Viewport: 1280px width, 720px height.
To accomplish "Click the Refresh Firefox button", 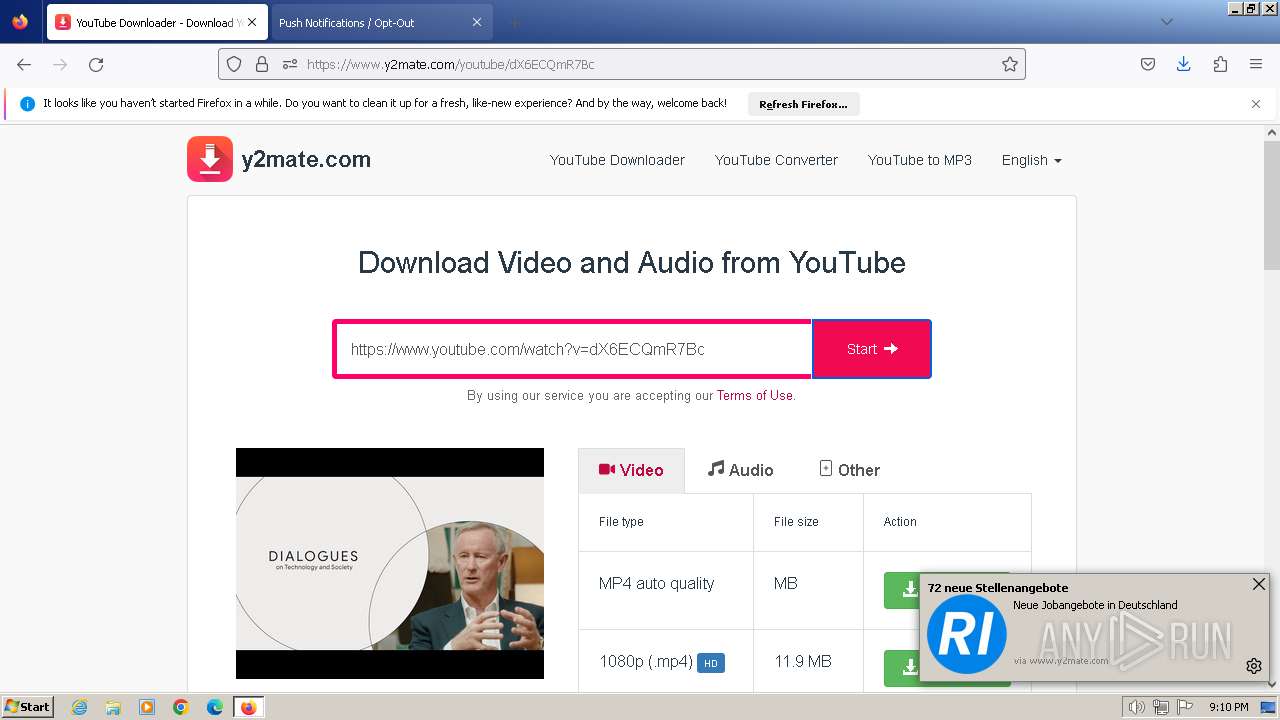I will click(803, 104).
